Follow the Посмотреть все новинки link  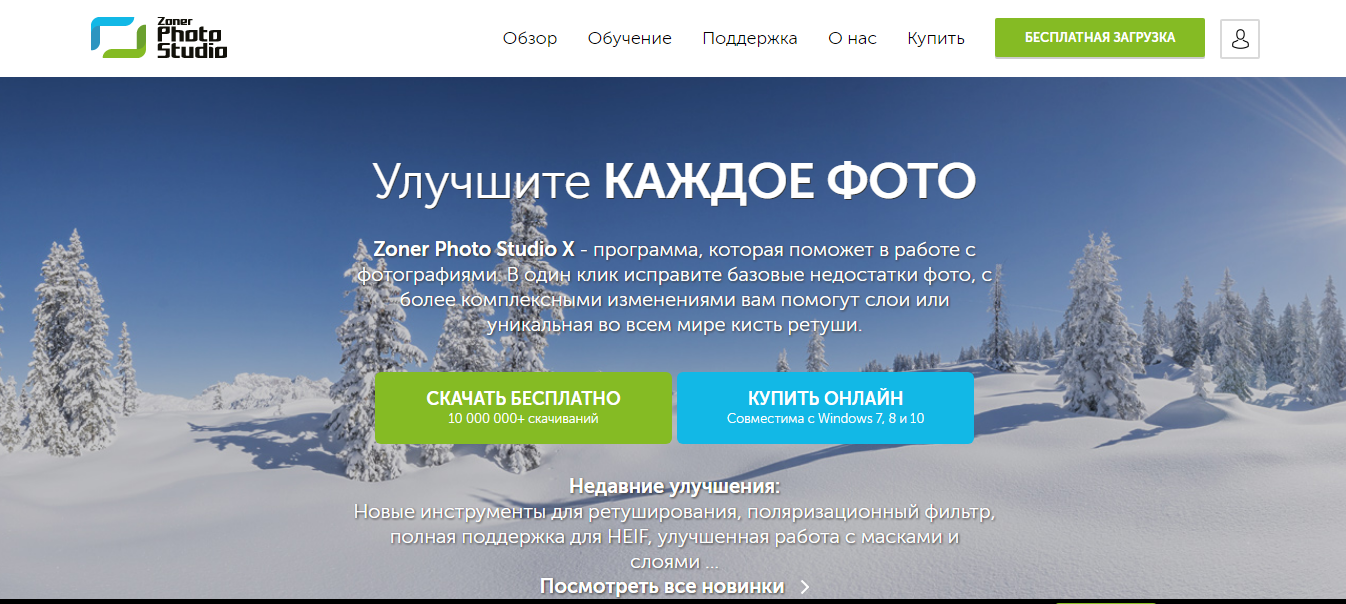(x=662, y=586)
